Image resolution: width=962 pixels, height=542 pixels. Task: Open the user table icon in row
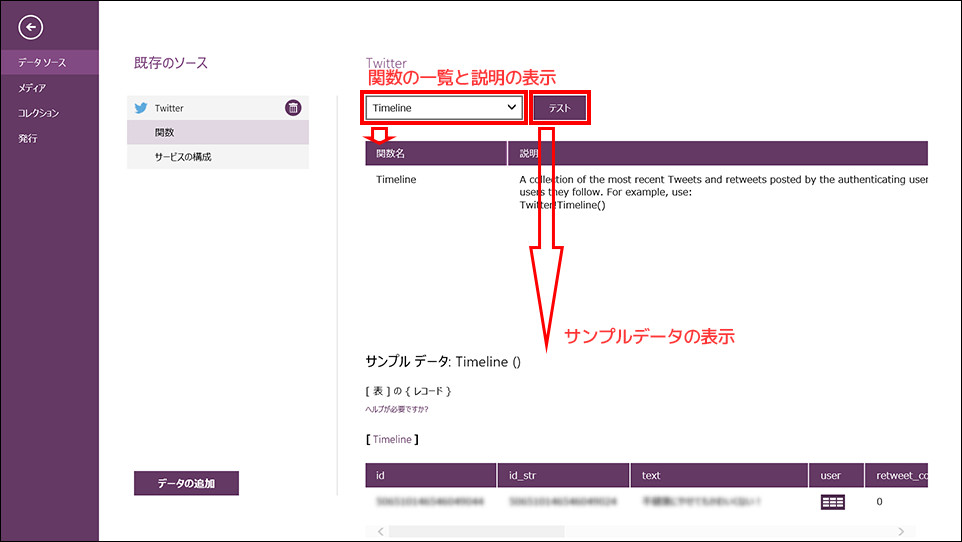click(x=833, y=502)
